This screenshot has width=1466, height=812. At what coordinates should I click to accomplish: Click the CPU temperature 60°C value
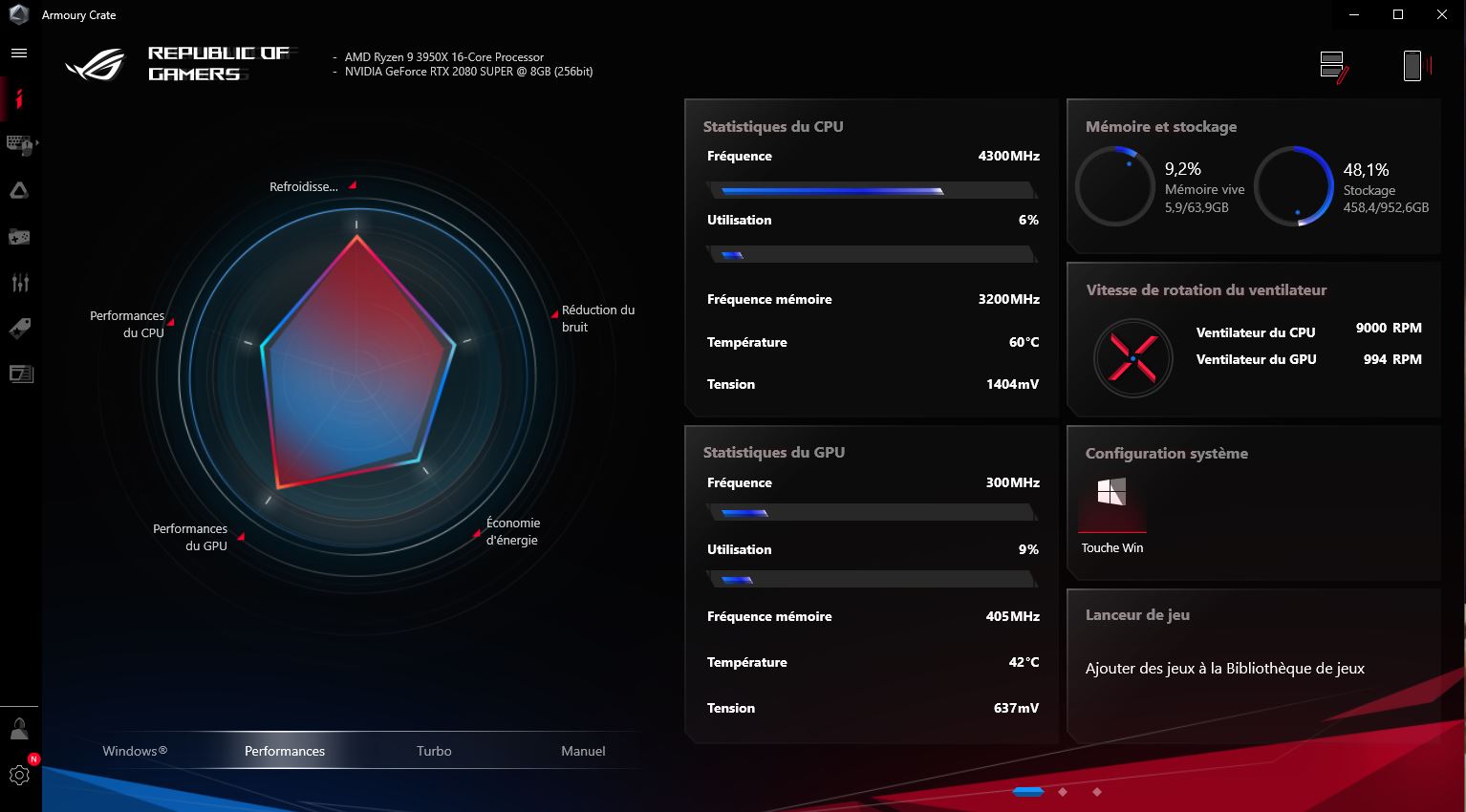click(x=1024, y=342)
